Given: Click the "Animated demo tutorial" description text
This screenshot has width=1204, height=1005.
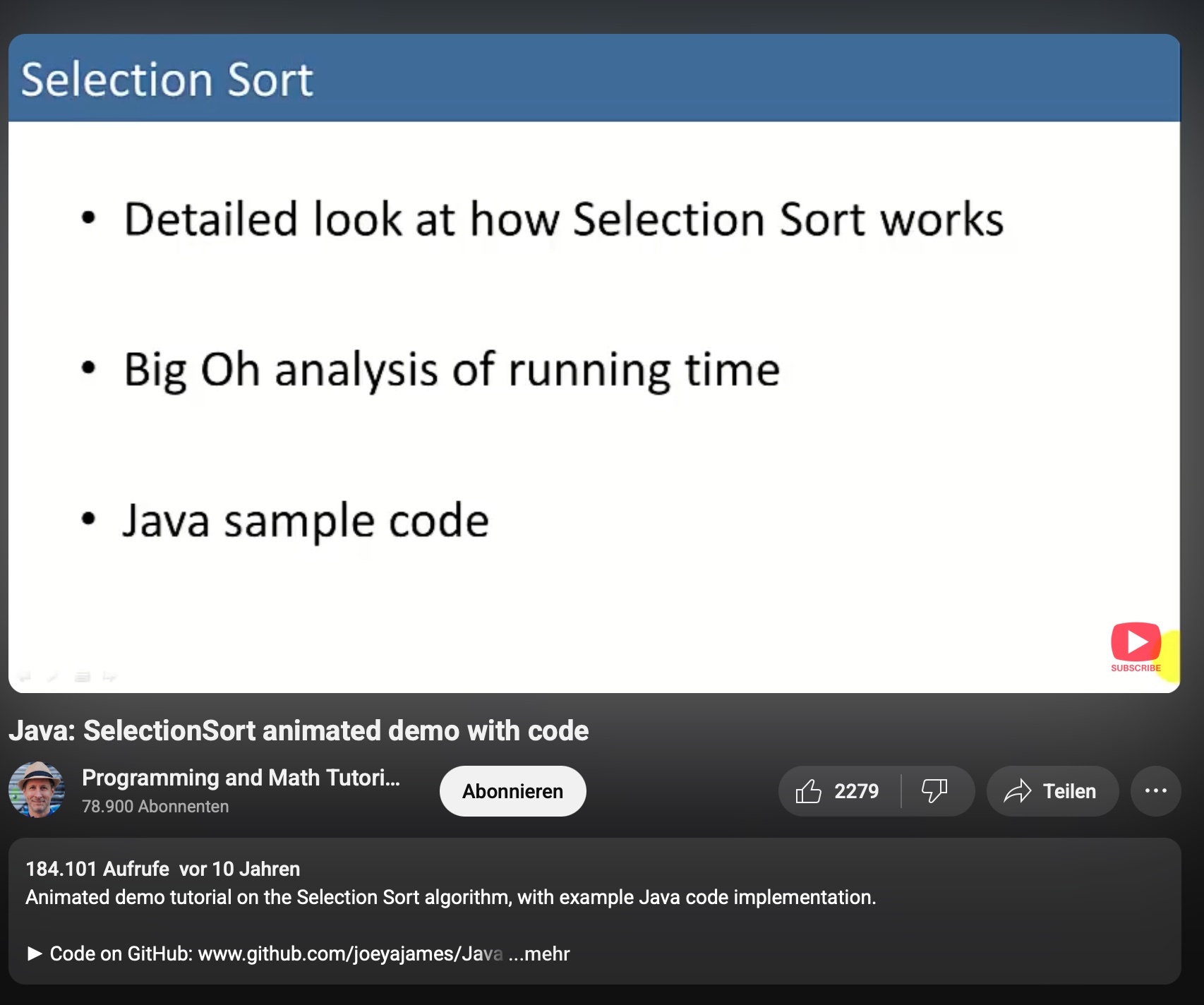Looking at the screenshot, I should click(x=450, y=898).
